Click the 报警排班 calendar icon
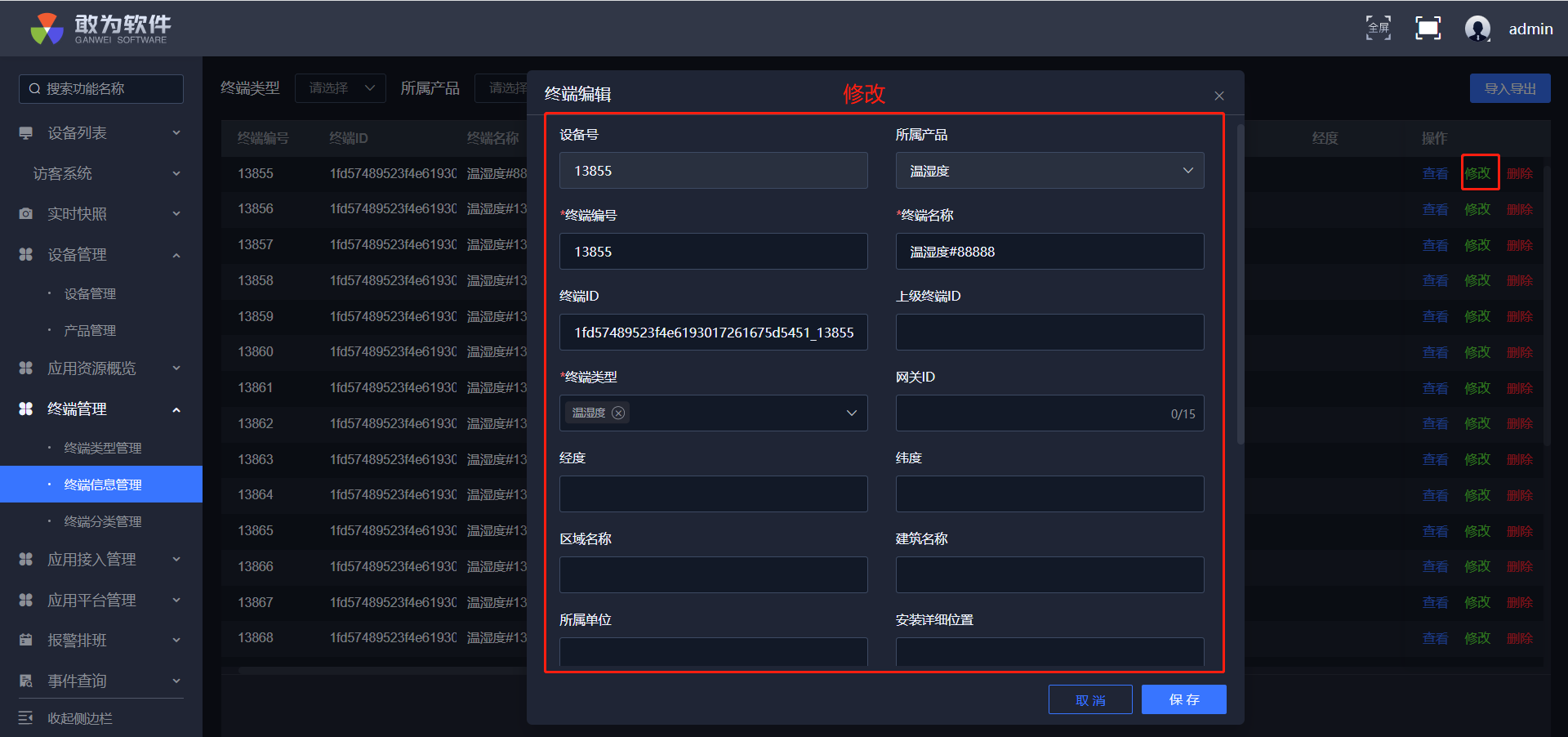 click(26, 641)
